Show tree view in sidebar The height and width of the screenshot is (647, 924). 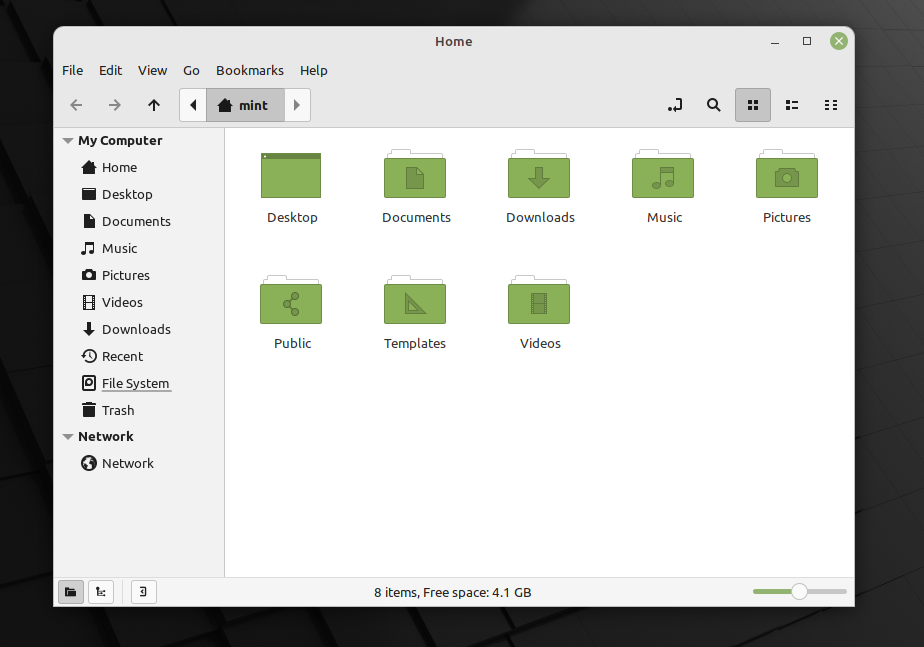[x=100, y=592]
